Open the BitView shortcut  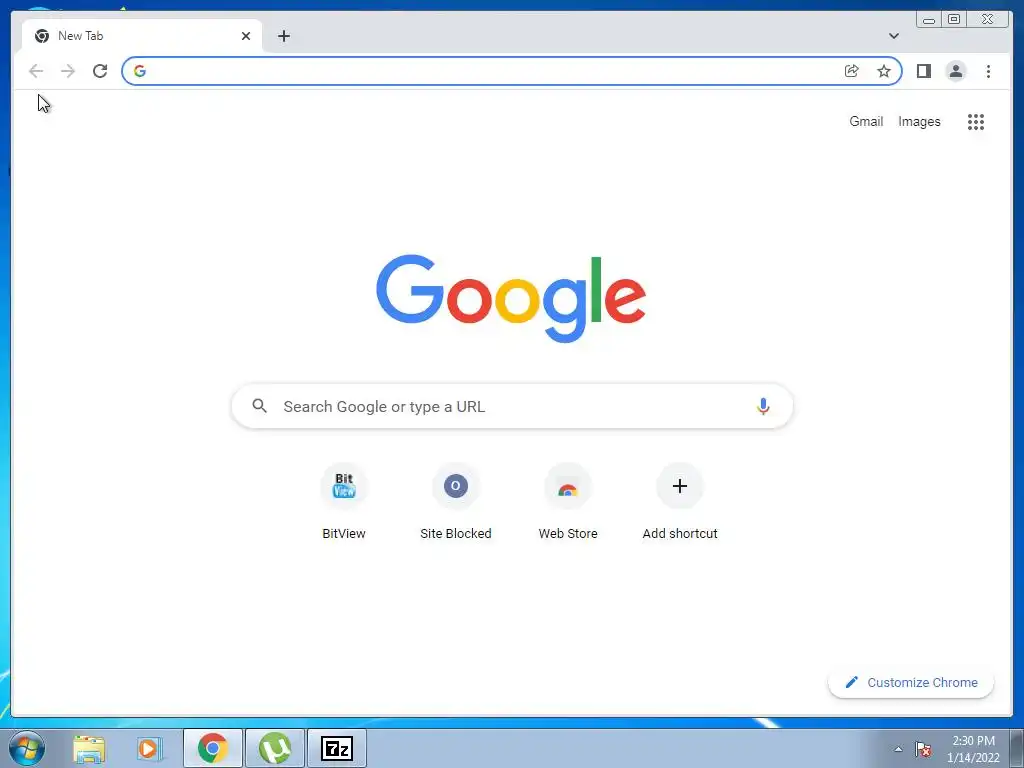[x=344, y=502]
